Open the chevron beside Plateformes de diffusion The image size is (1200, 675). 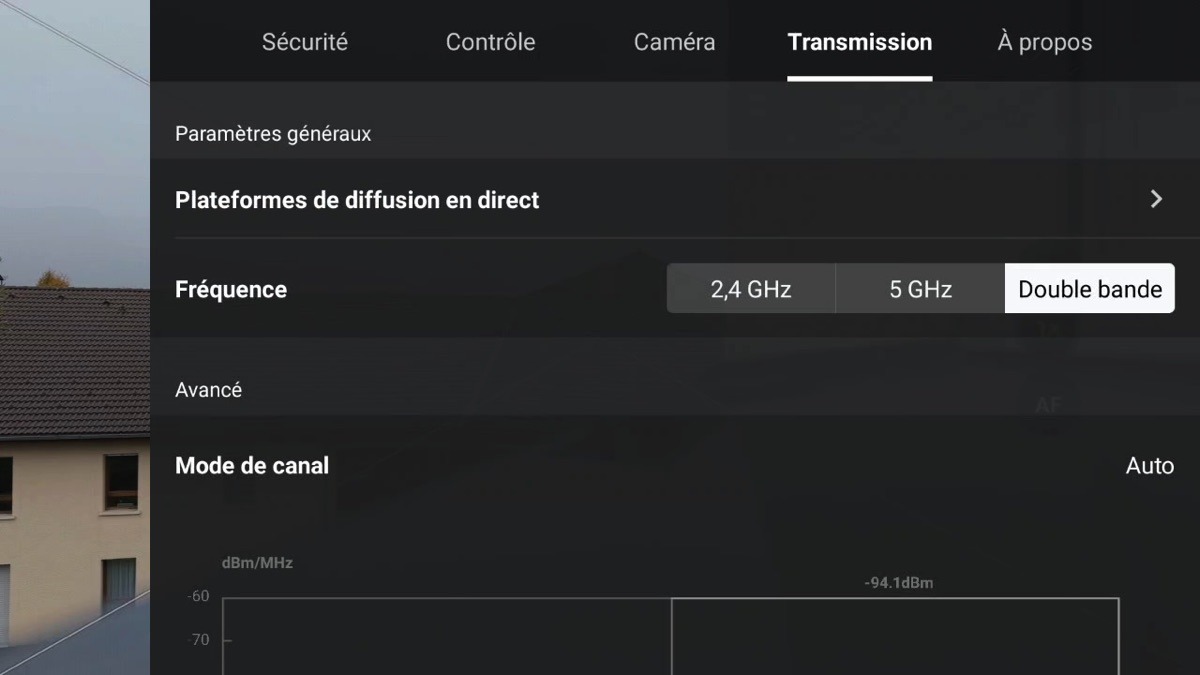point(1156,199)
